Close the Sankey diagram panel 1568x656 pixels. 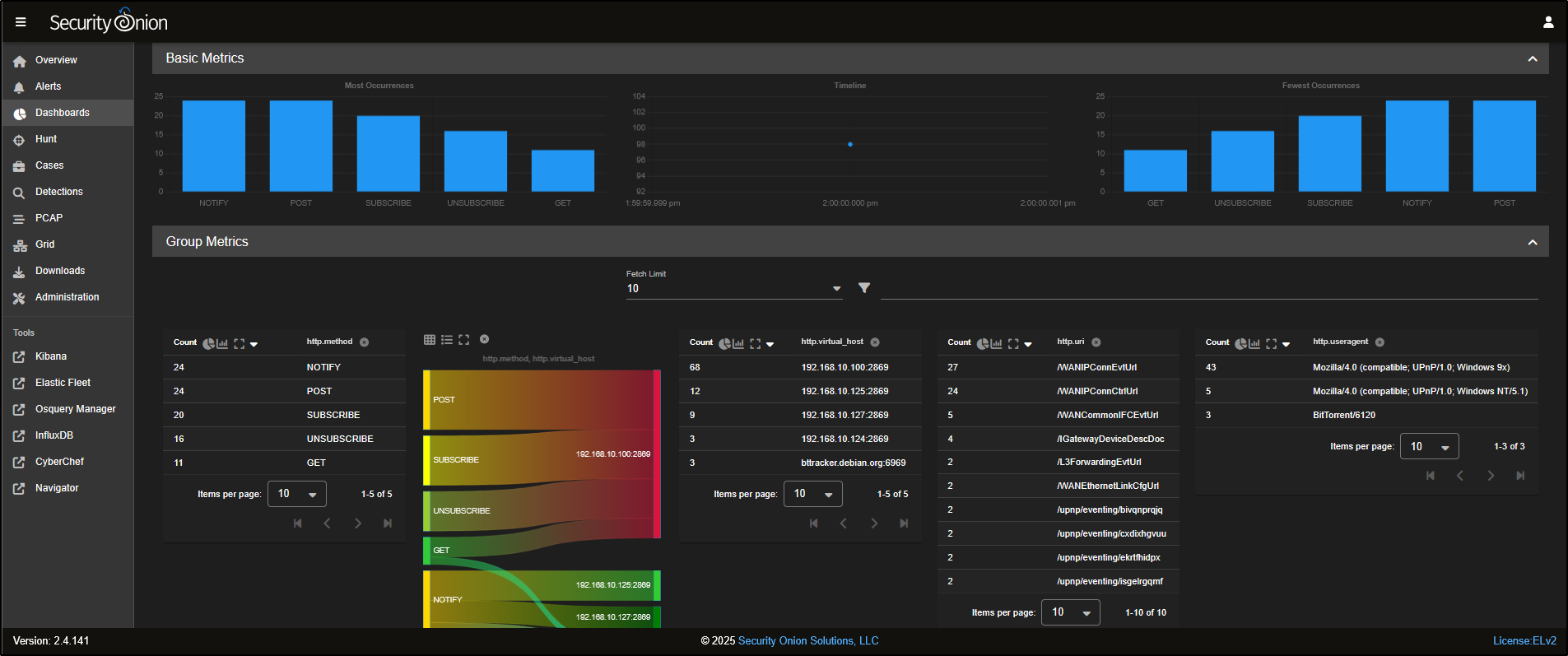(x=485, y=339)
